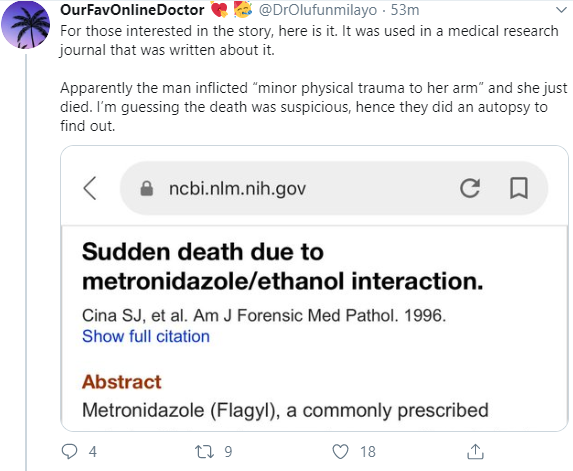Open the share tweet icon
This screenshot has width=573, height=471.
[475, 451]
